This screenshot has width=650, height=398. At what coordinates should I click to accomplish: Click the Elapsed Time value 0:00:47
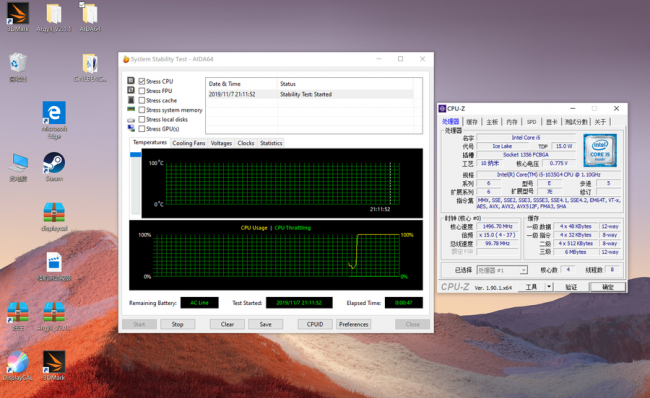click(404, 303)
